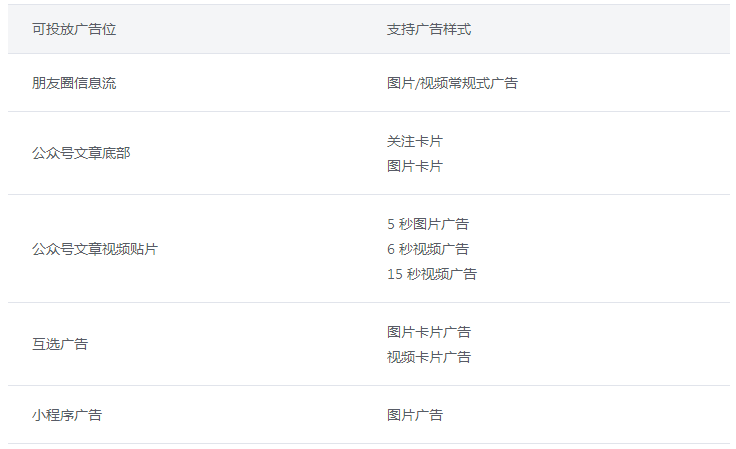Select the 小程序广告 ad placement
Viewport: 736px width, 449px height.
pyautogui.click(x=67, y=415)
